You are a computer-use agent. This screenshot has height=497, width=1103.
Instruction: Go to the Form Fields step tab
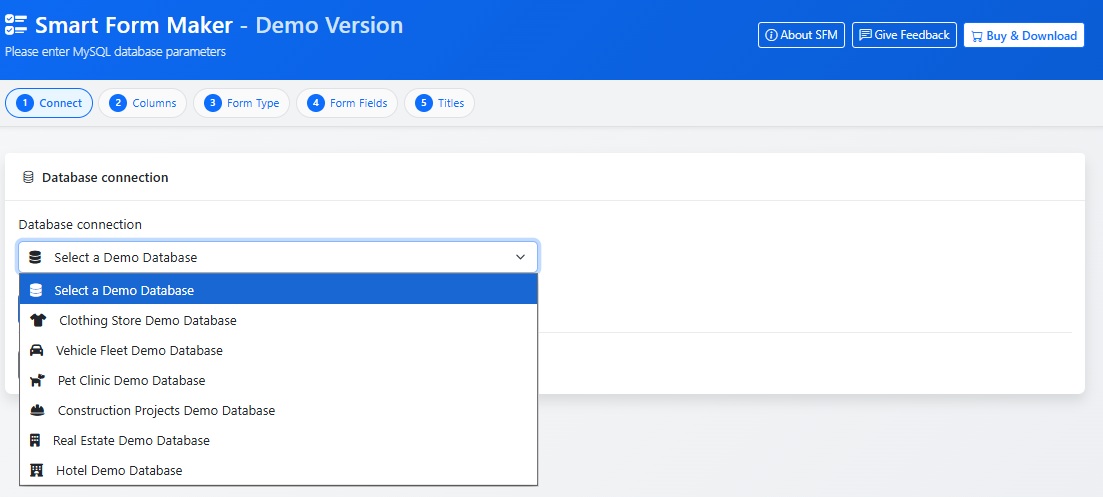(347, 103)
